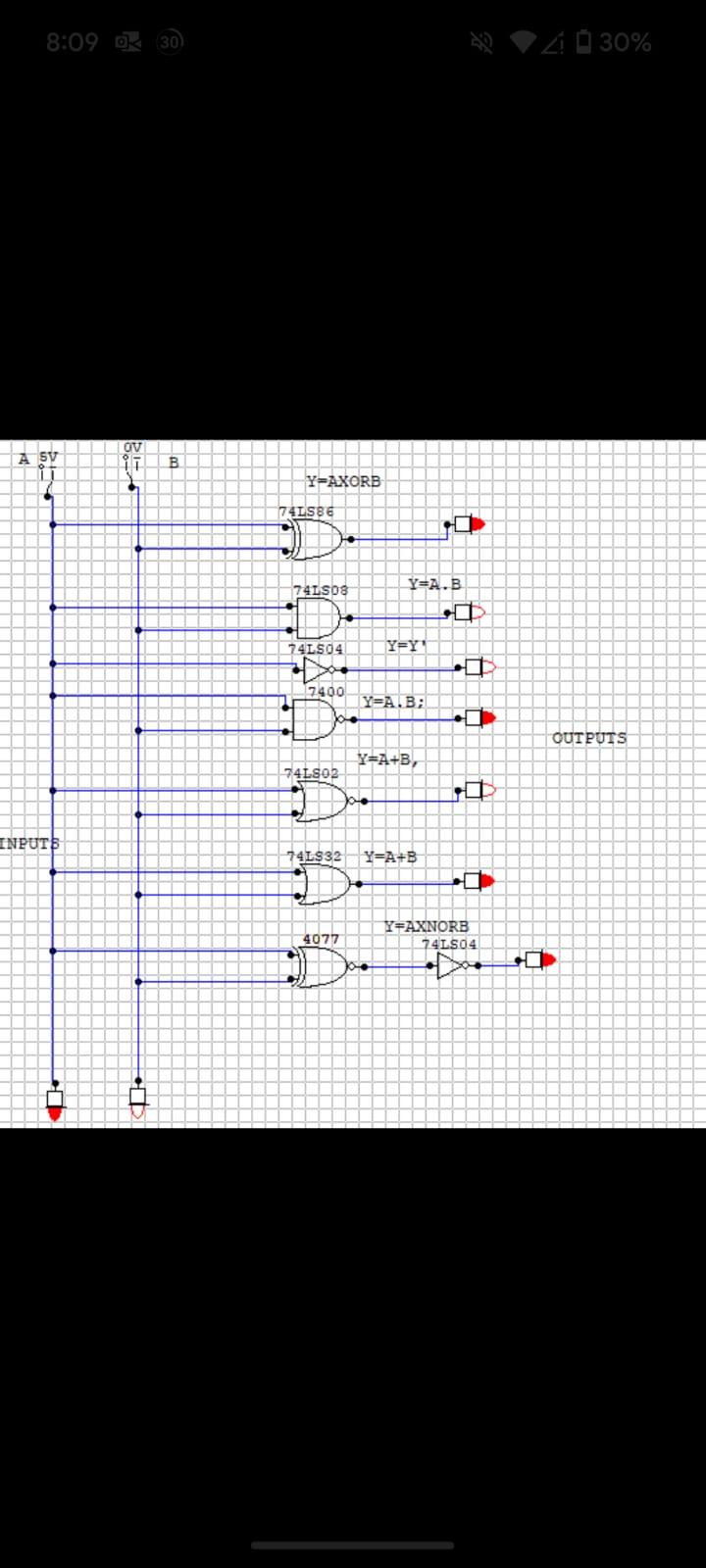Click the Y=AXNORB label
Image resolution: width=706 pixels, height=1568 pixels.
pos(426,926)
